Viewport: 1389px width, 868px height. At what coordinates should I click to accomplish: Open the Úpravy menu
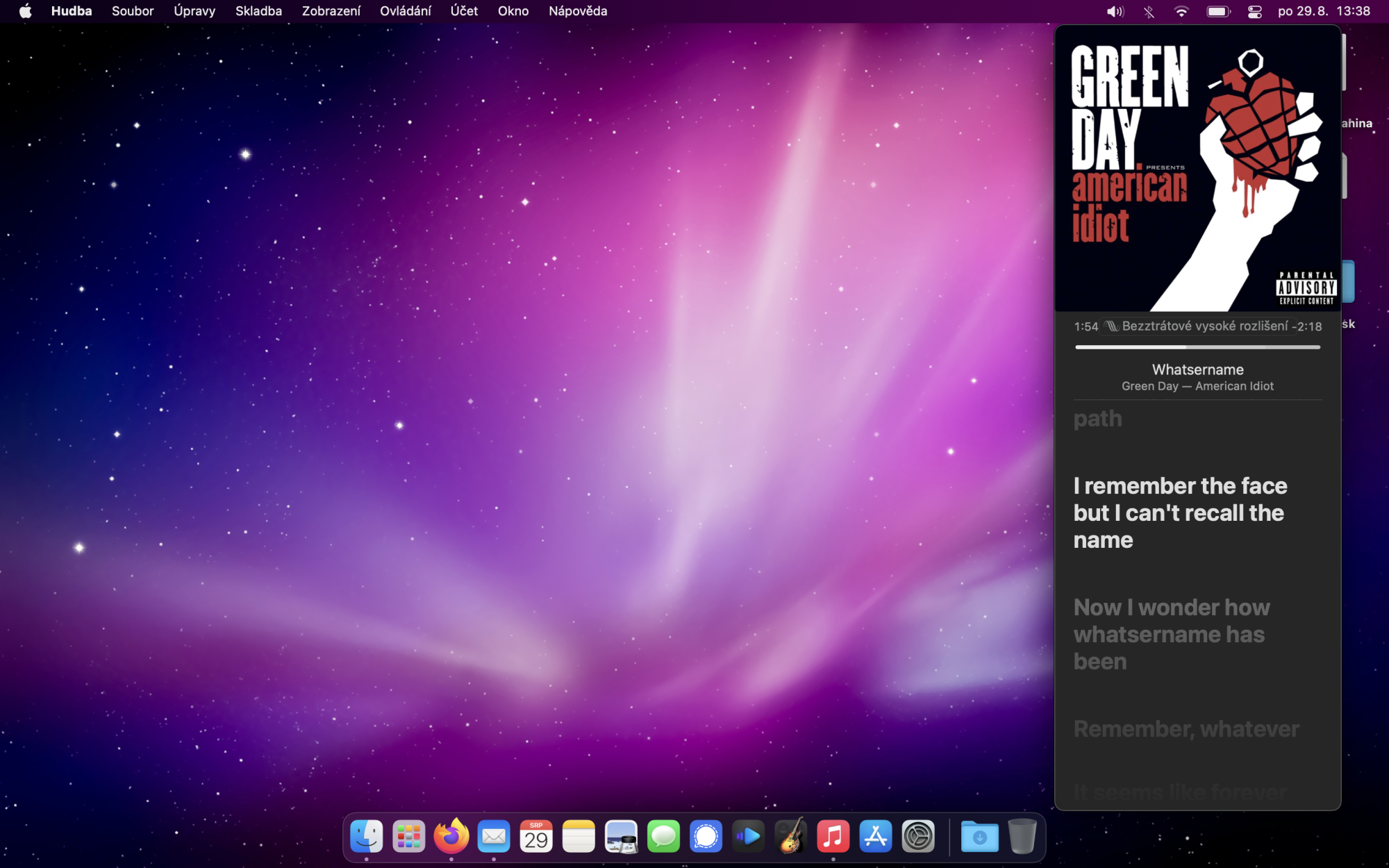click(x=194, y=11)
